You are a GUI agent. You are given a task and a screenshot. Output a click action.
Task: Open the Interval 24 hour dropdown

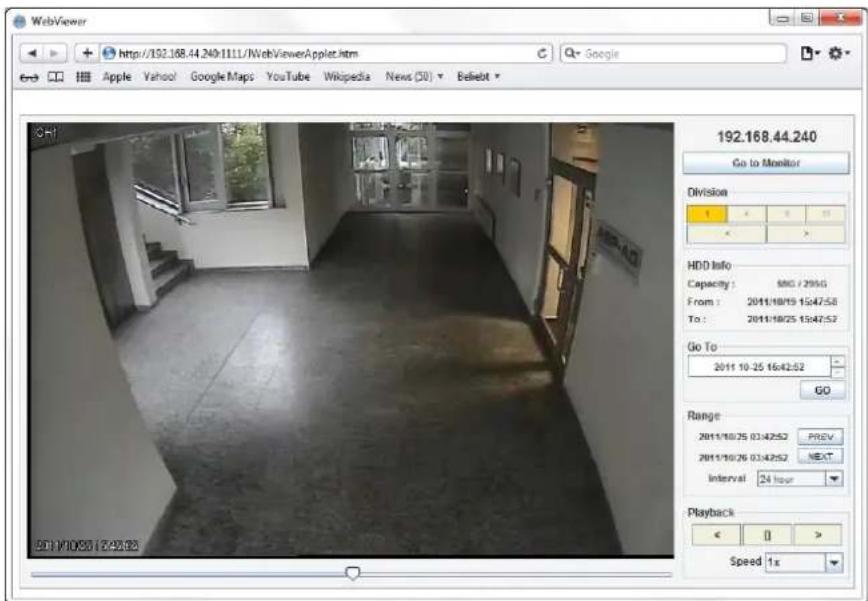800,479
